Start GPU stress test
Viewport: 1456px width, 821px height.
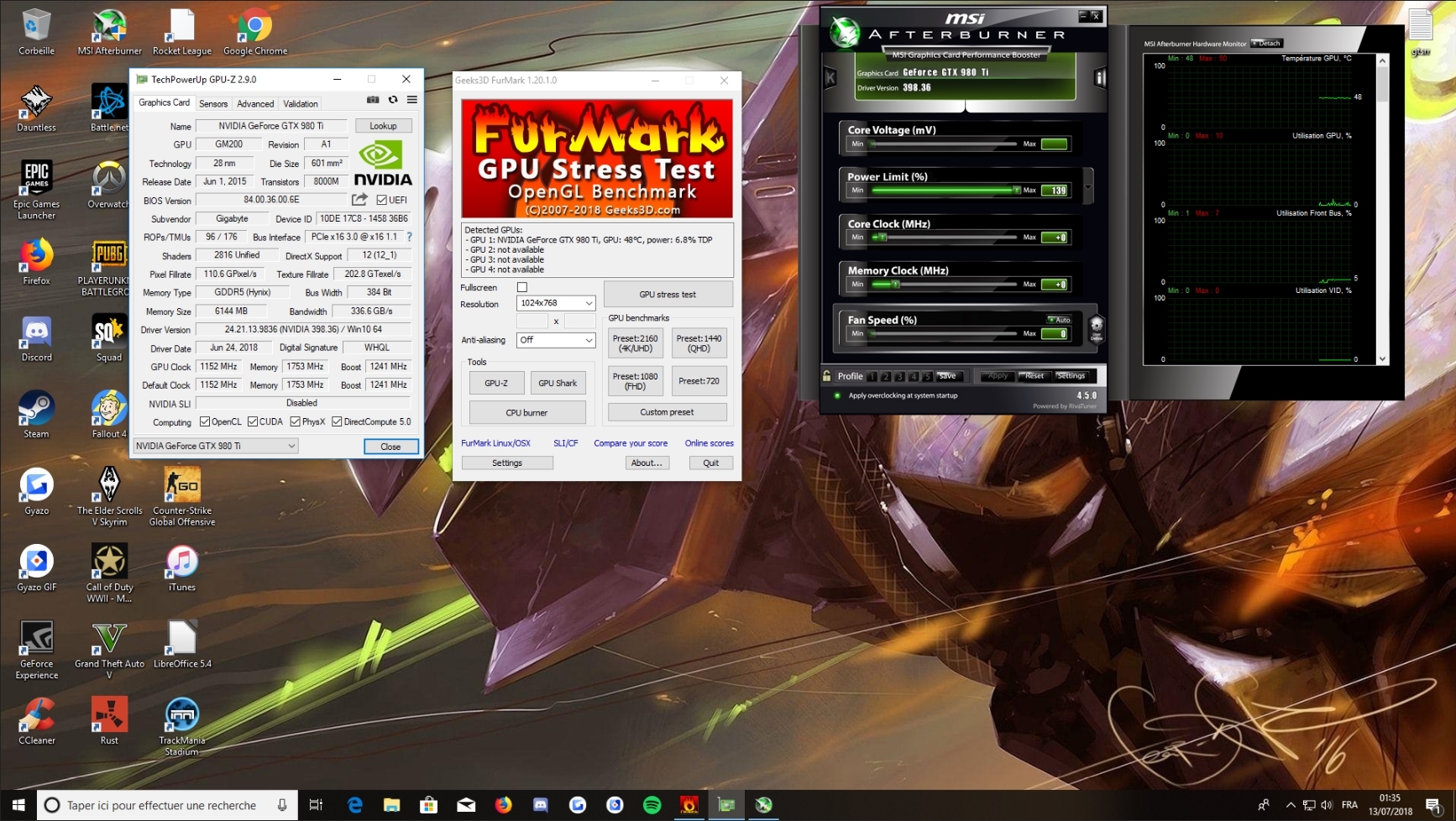pos(668,295)
